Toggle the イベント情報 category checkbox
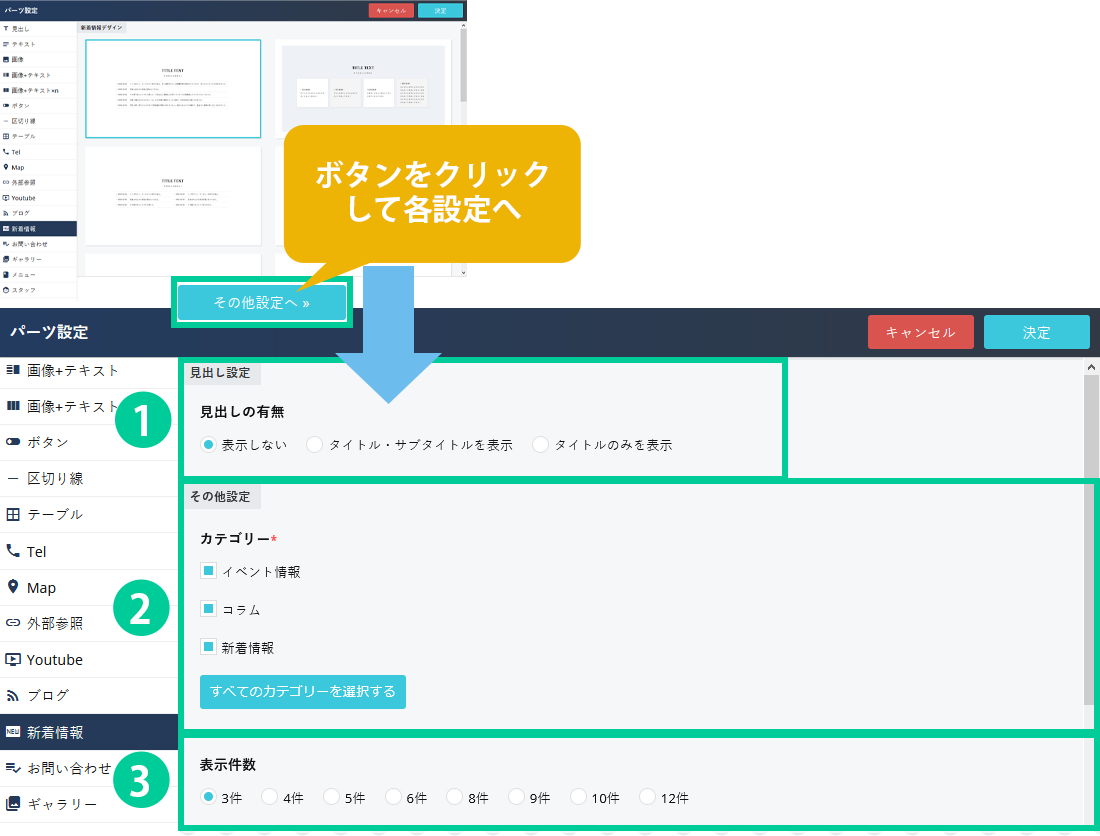The height and width of the screenshot is (836, 1100). click(208, 571)
